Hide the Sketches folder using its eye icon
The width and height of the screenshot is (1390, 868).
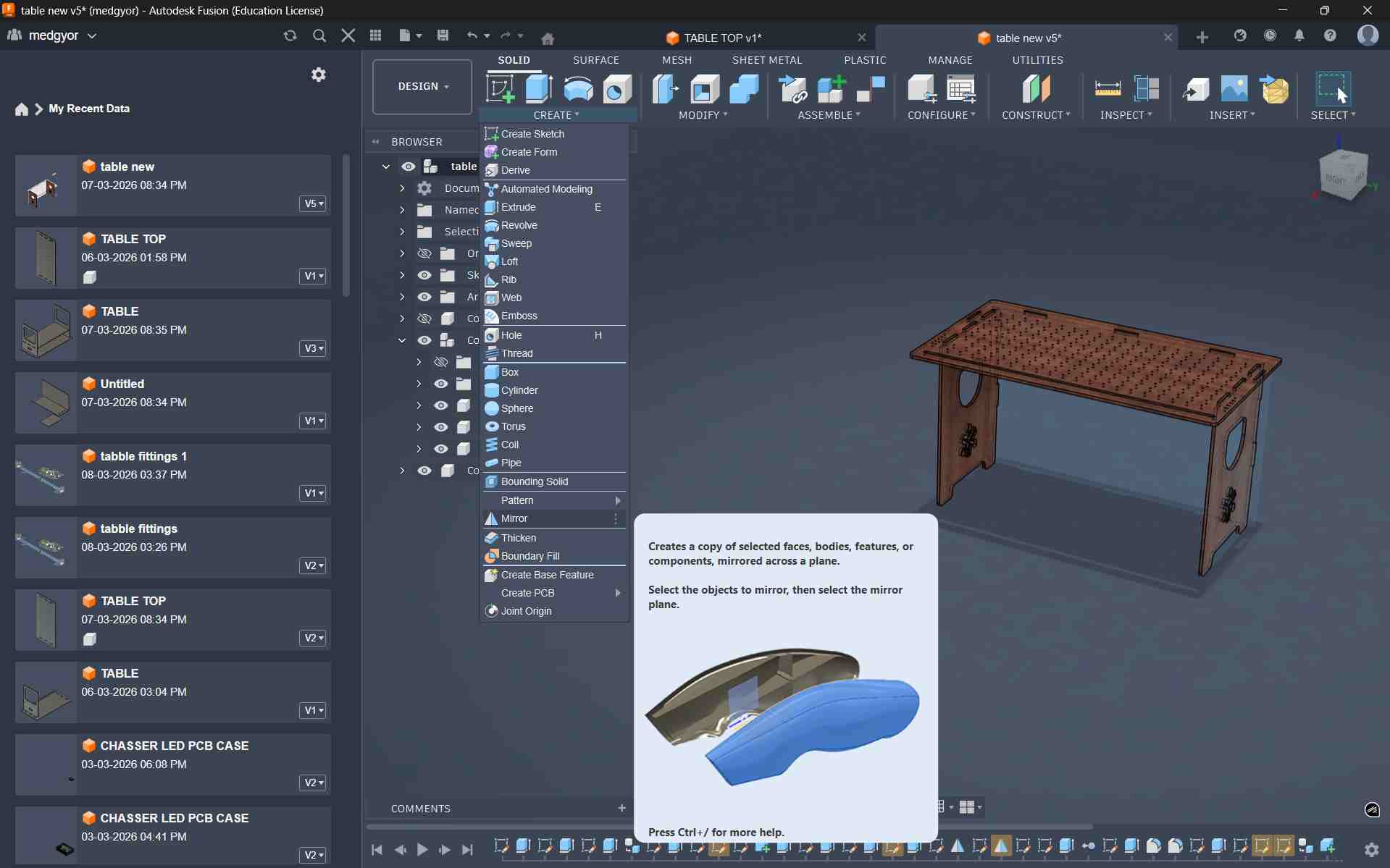(424, 275)
